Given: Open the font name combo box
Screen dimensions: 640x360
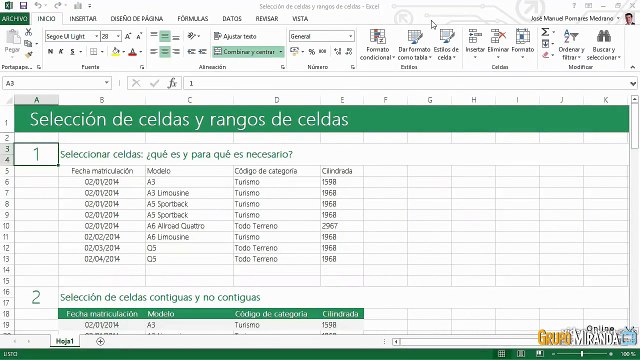Looking at the screenshot, I should coord(72,36).
